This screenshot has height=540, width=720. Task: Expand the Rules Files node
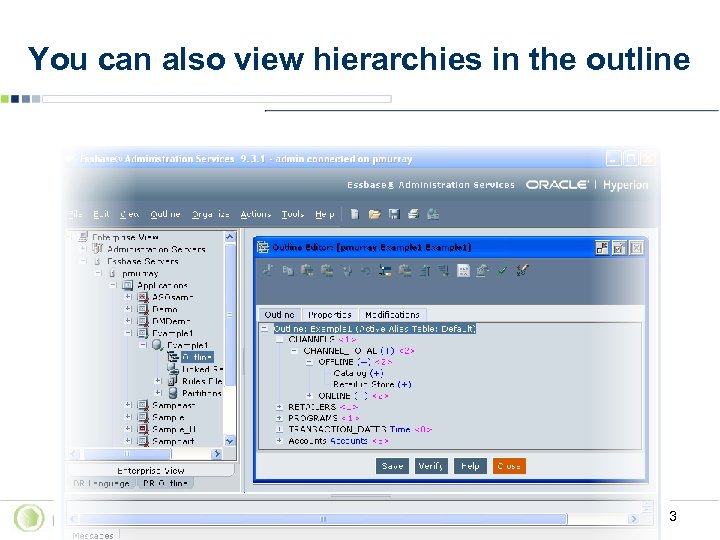tap(158, 381)
